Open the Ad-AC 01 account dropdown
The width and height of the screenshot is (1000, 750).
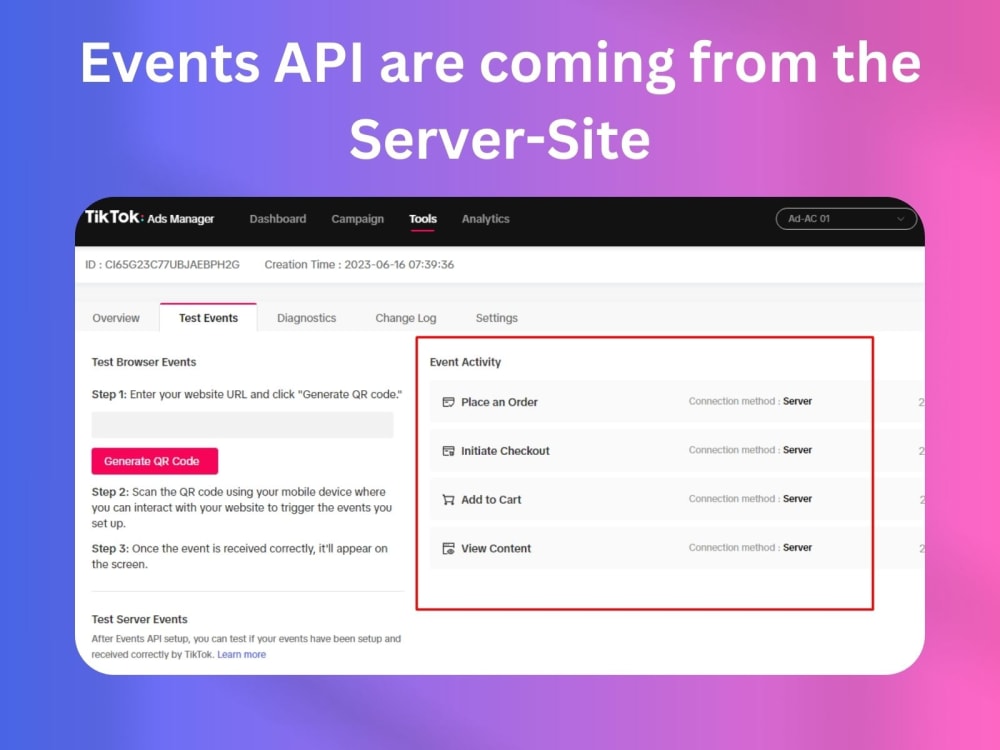click(x=845, y=218)
